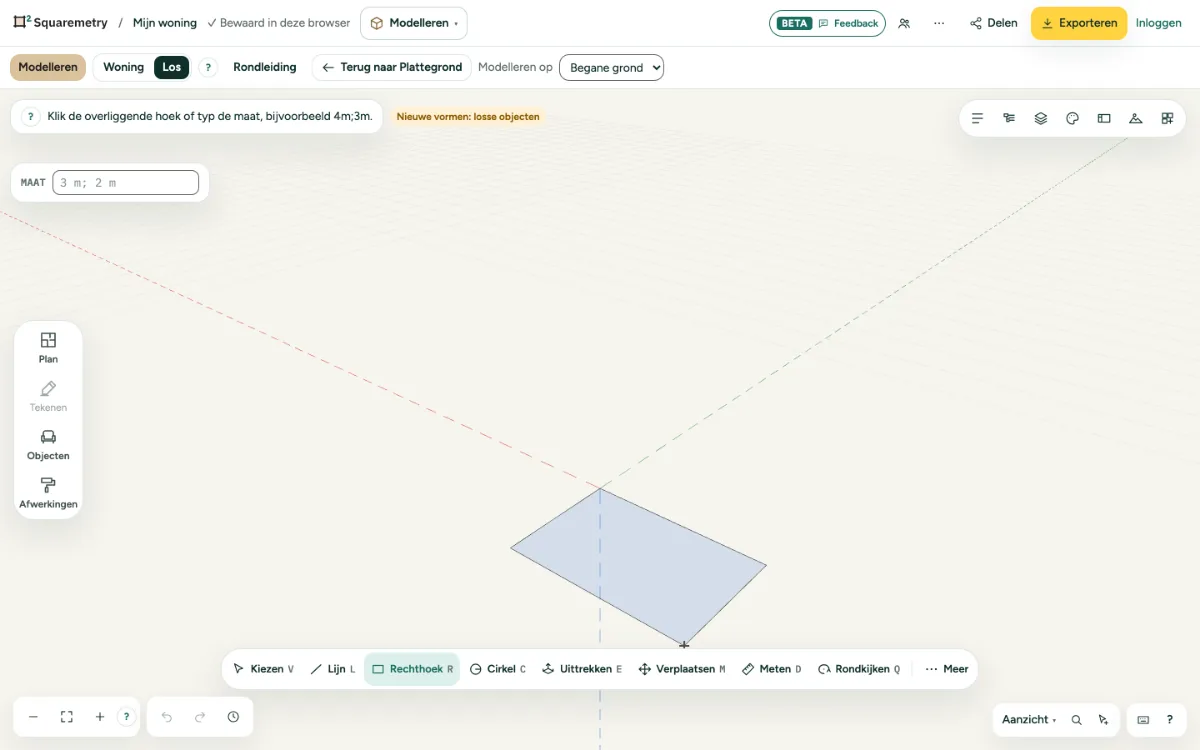1200x750 pixels.
Task: Open the version history clock icon
Action: [x=233, y=717]
